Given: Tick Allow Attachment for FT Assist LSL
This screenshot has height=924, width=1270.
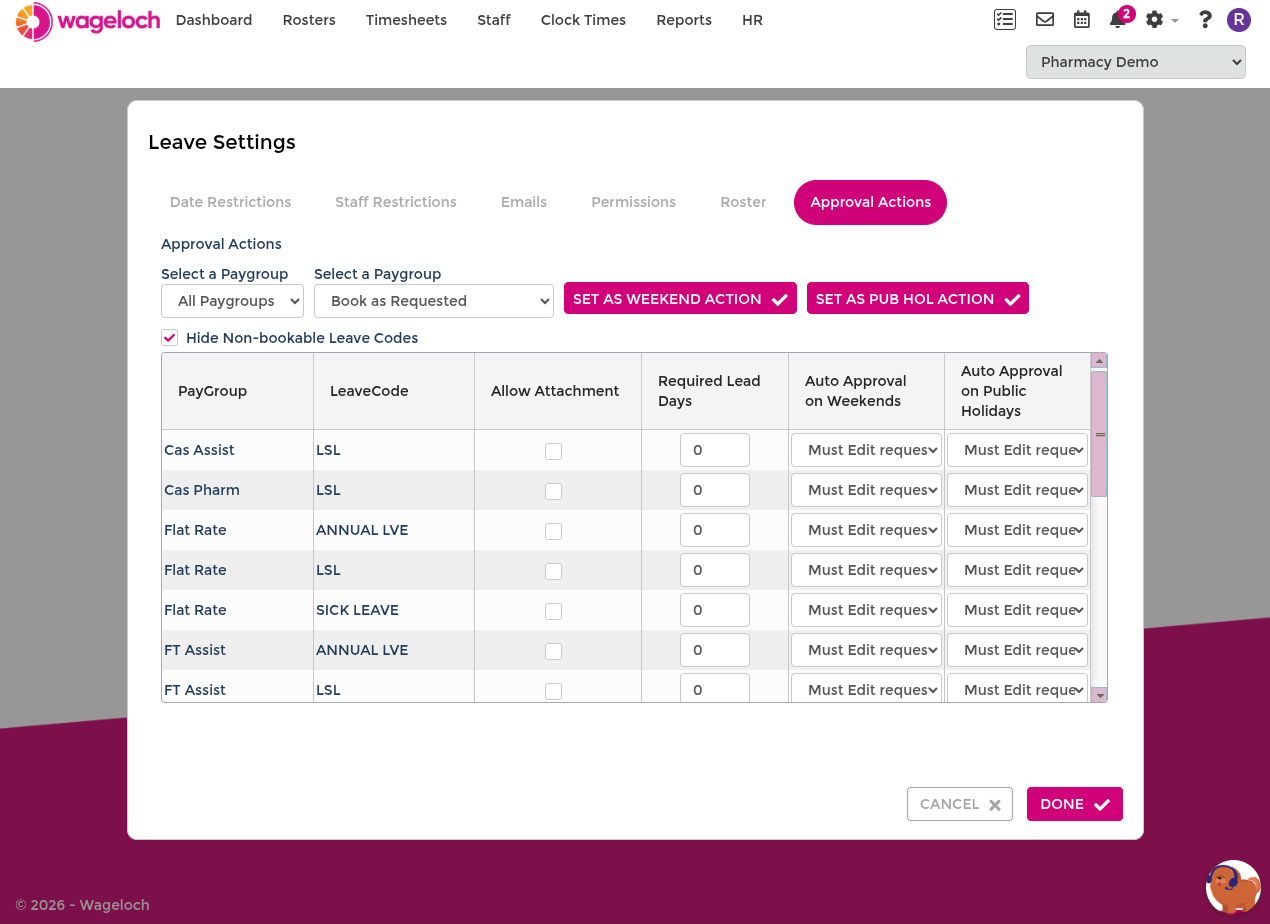Looking at the screenshot, I should coord(553,691).
